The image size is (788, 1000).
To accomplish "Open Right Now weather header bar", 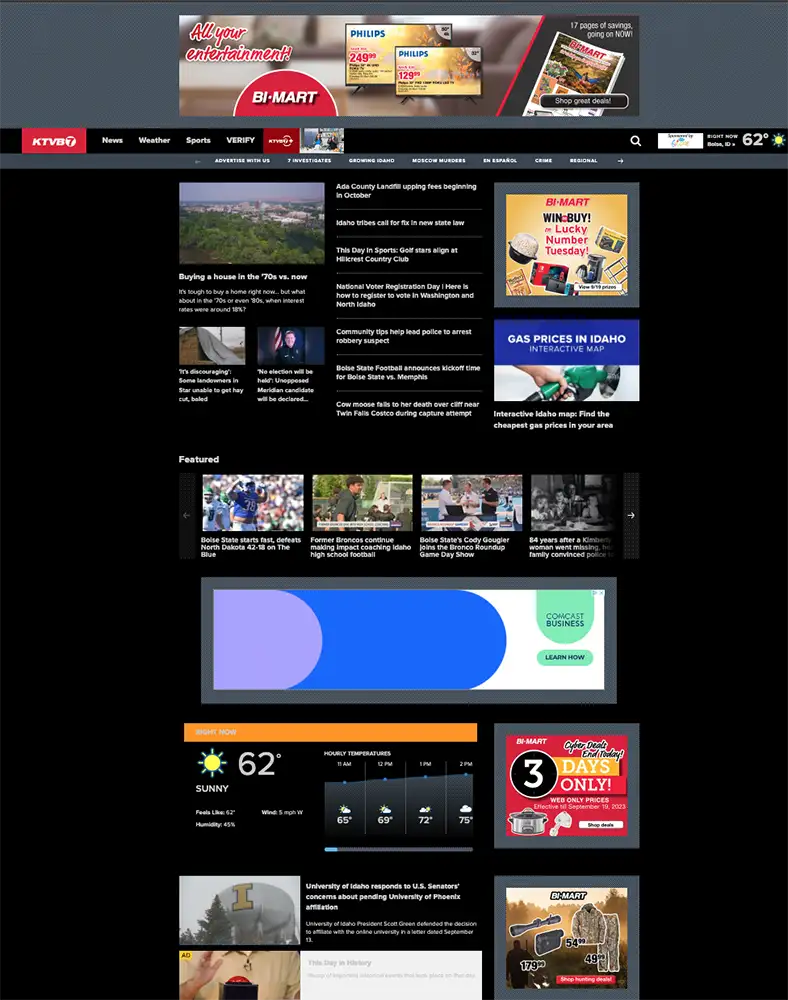I will [x=330, y=732].
